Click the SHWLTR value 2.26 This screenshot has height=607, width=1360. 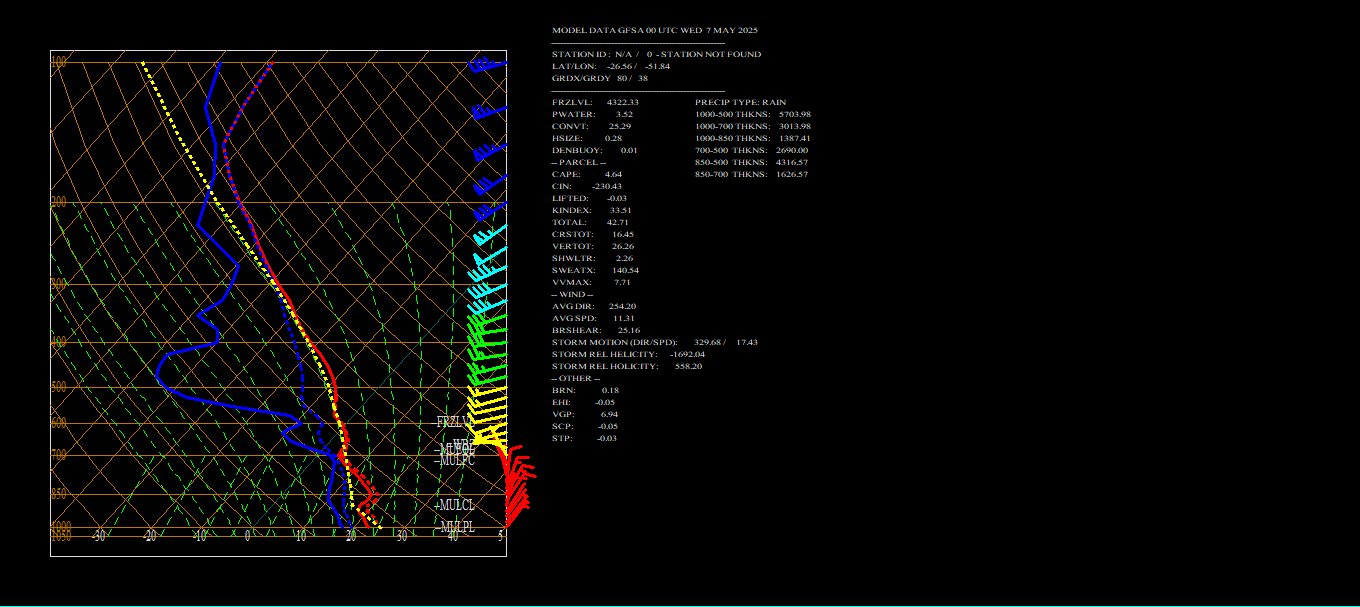click(x=624, y=258)
